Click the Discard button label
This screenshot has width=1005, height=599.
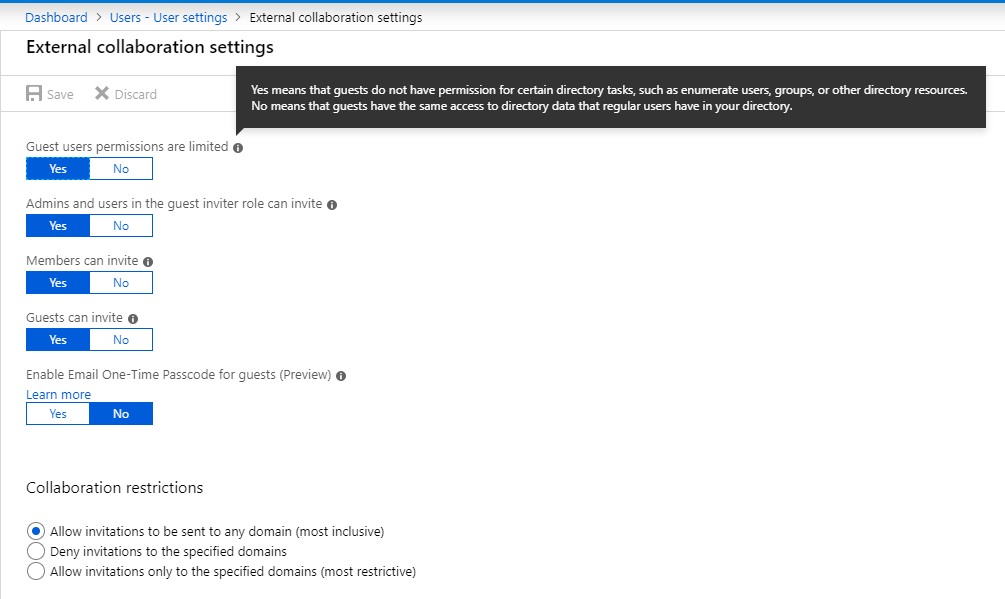(136, 94)
